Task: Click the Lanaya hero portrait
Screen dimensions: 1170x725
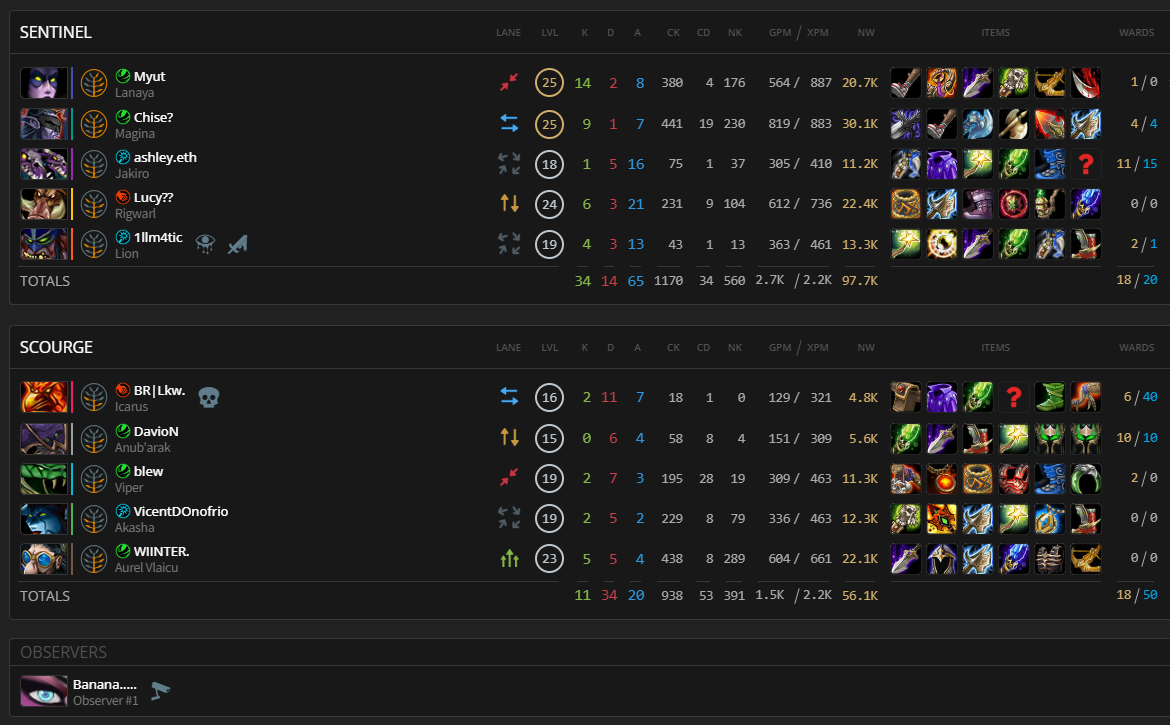Action: [44, 83]
